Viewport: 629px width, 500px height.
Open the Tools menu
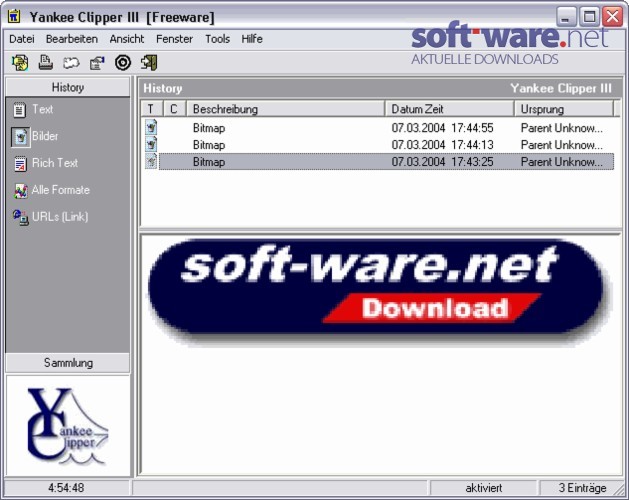click(x=217, y=39)
